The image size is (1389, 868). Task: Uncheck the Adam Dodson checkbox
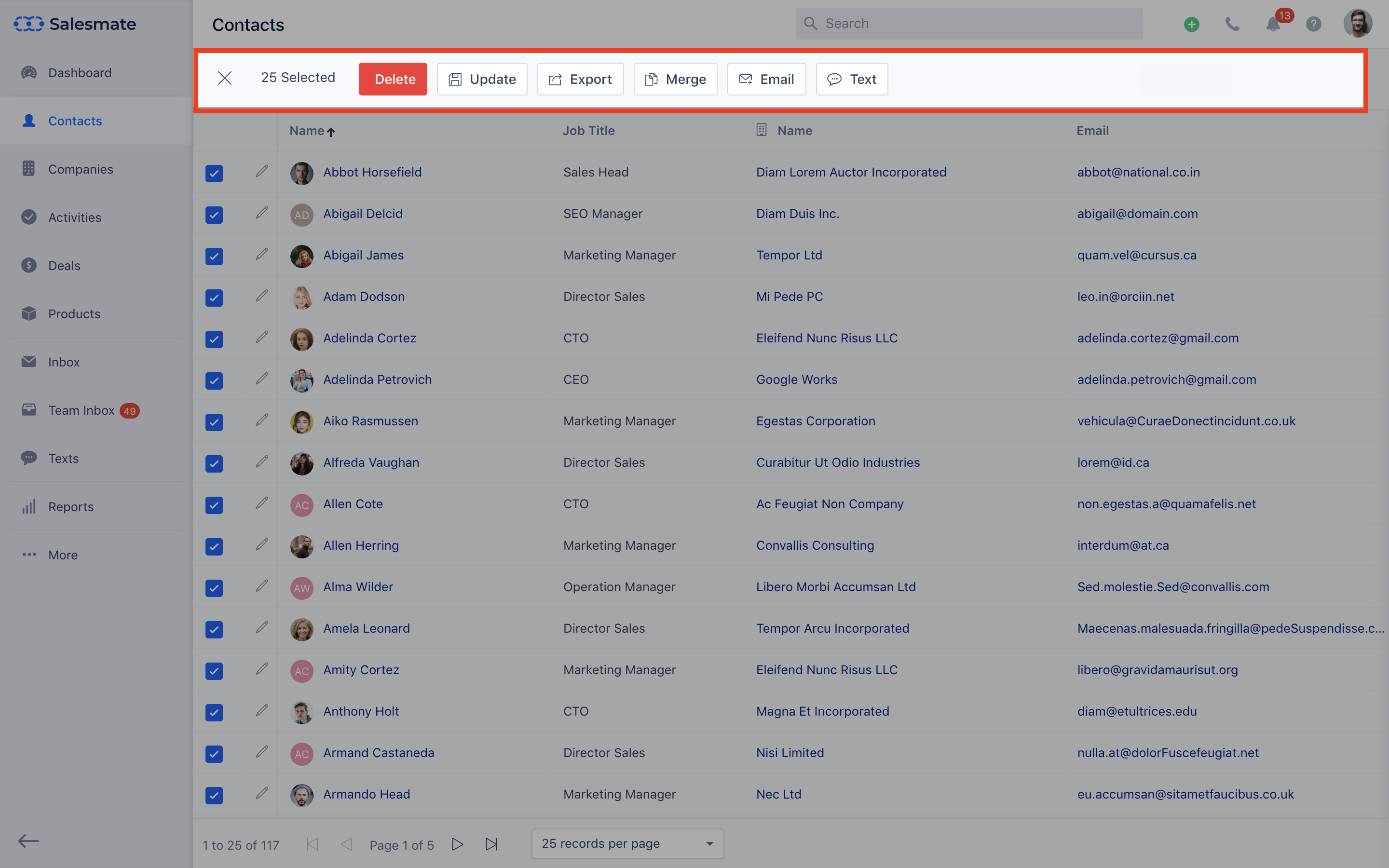214,298
